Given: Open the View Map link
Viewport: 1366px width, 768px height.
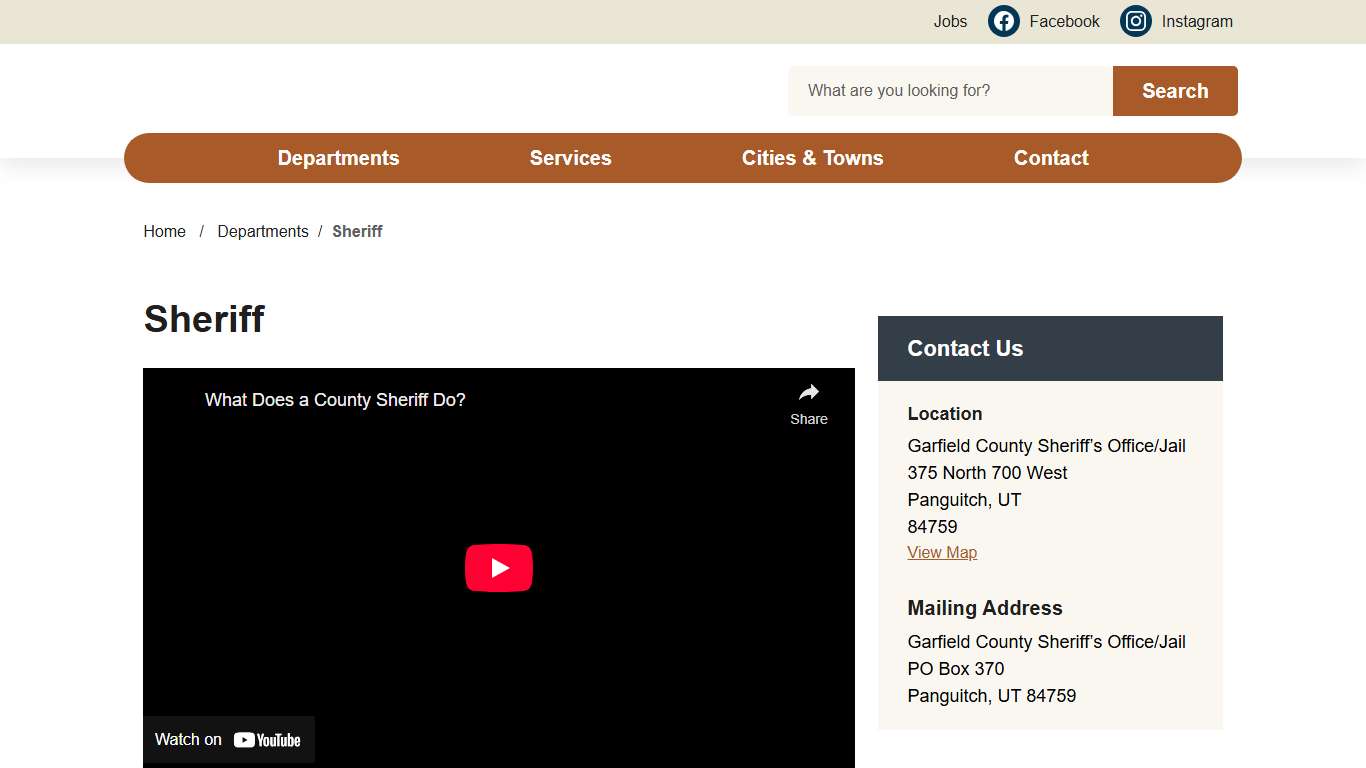Looking at the screenshot, I should 942,552.
